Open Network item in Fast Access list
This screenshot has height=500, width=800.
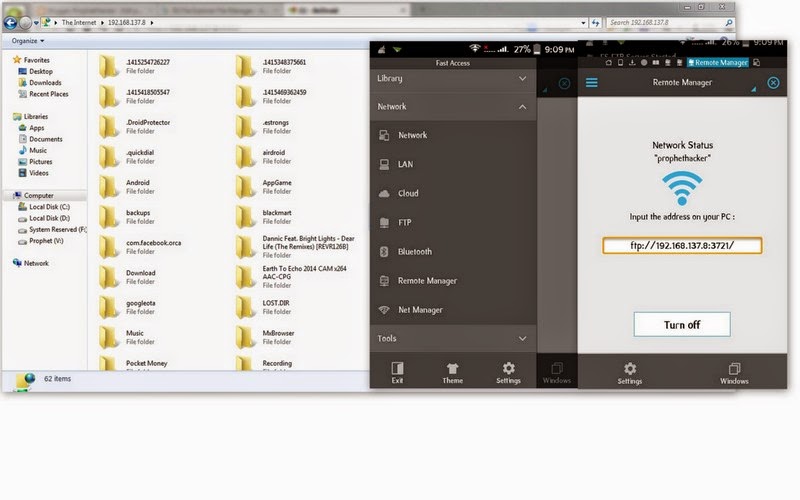tap(453, 135)
